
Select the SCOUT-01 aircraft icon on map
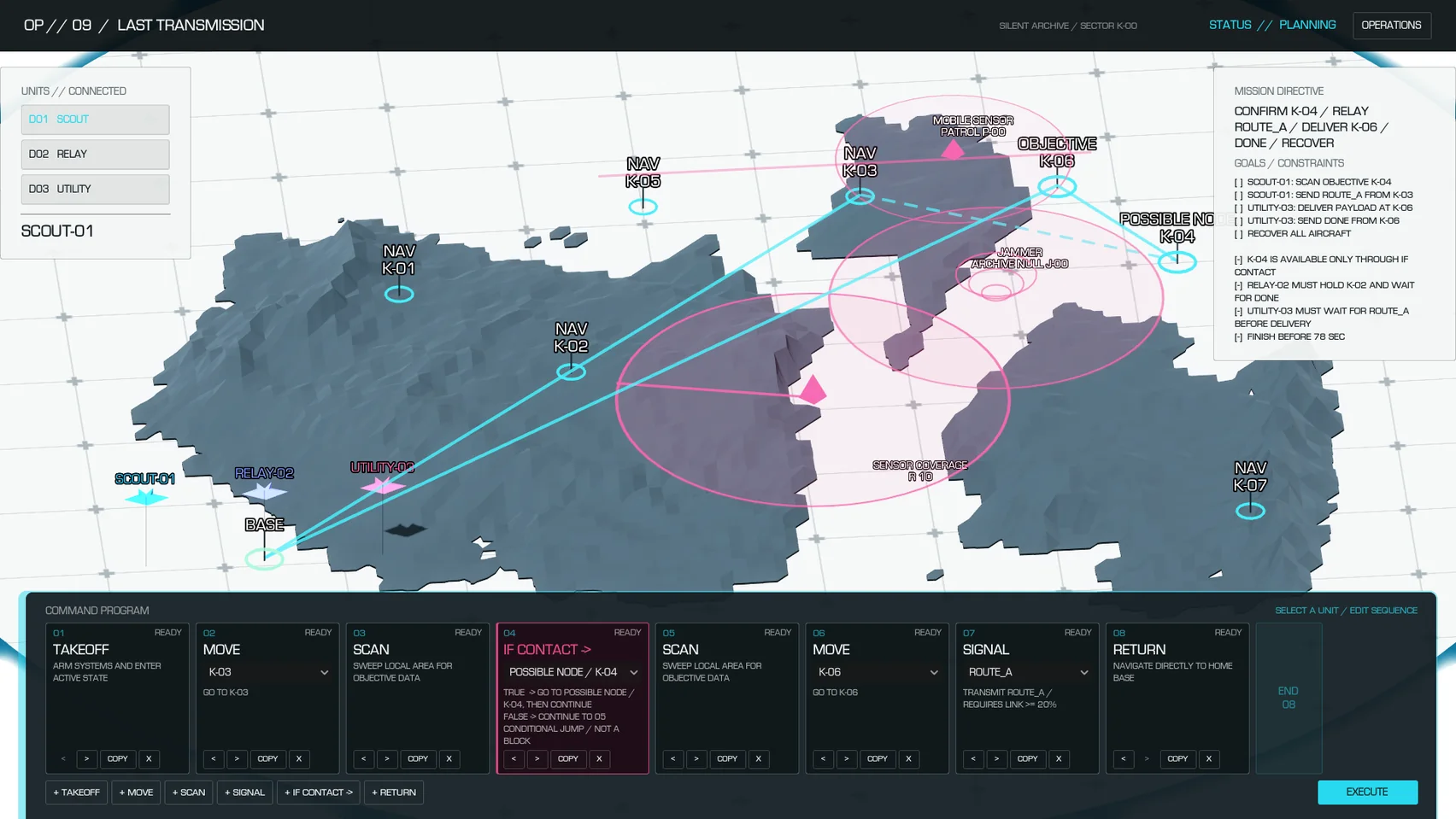point(146,497)
